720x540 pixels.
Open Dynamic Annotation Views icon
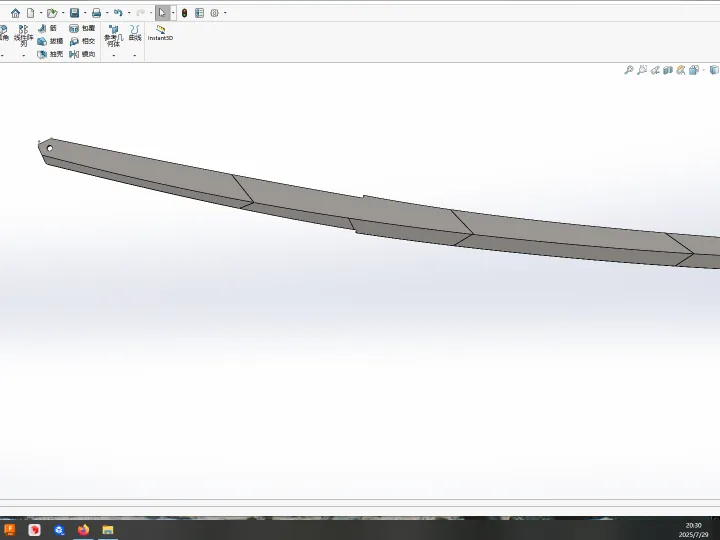681,70
